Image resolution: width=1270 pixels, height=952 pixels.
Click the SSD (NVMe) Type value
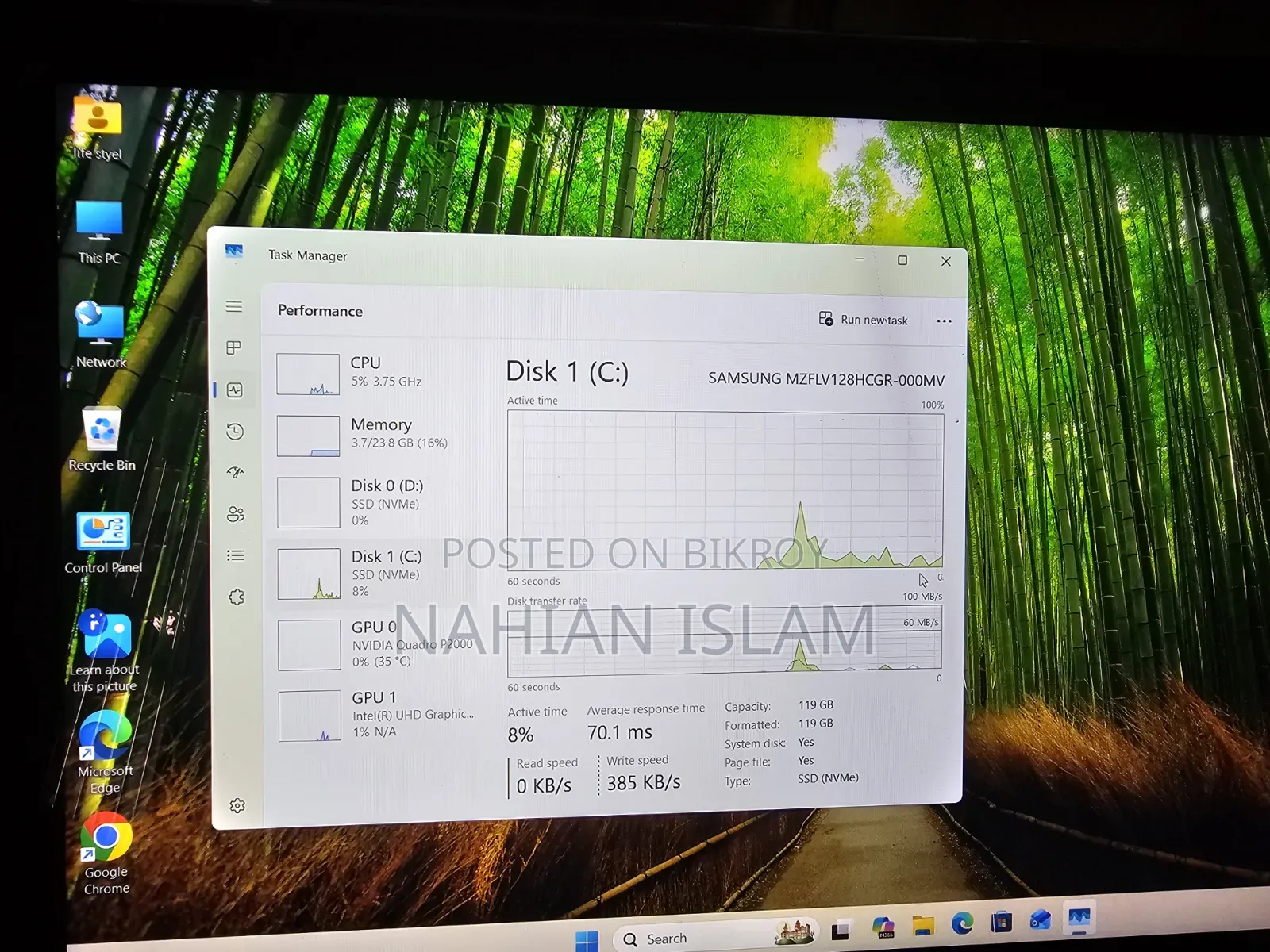pos(828,778)
